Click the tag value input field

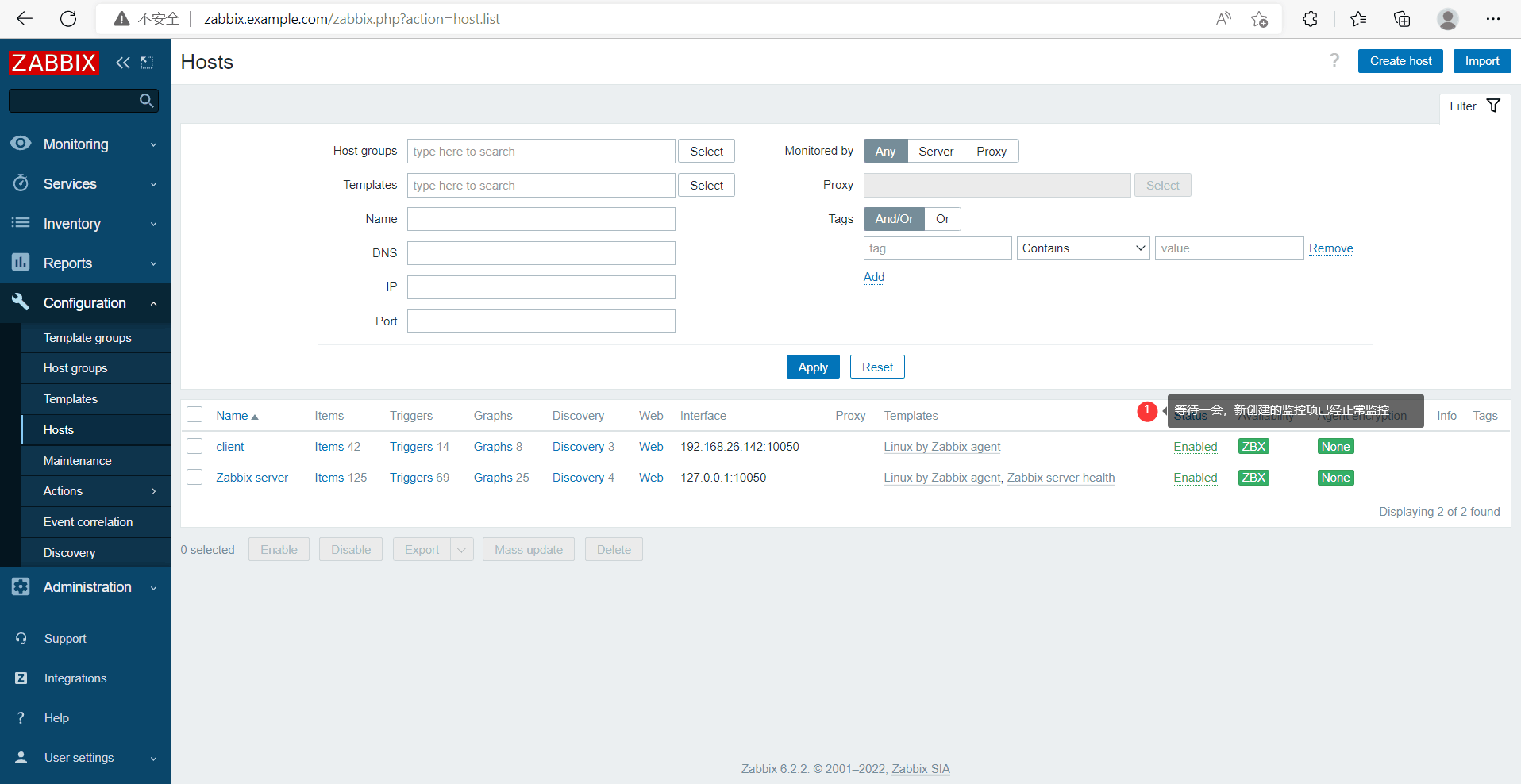tap(1229, 248)
